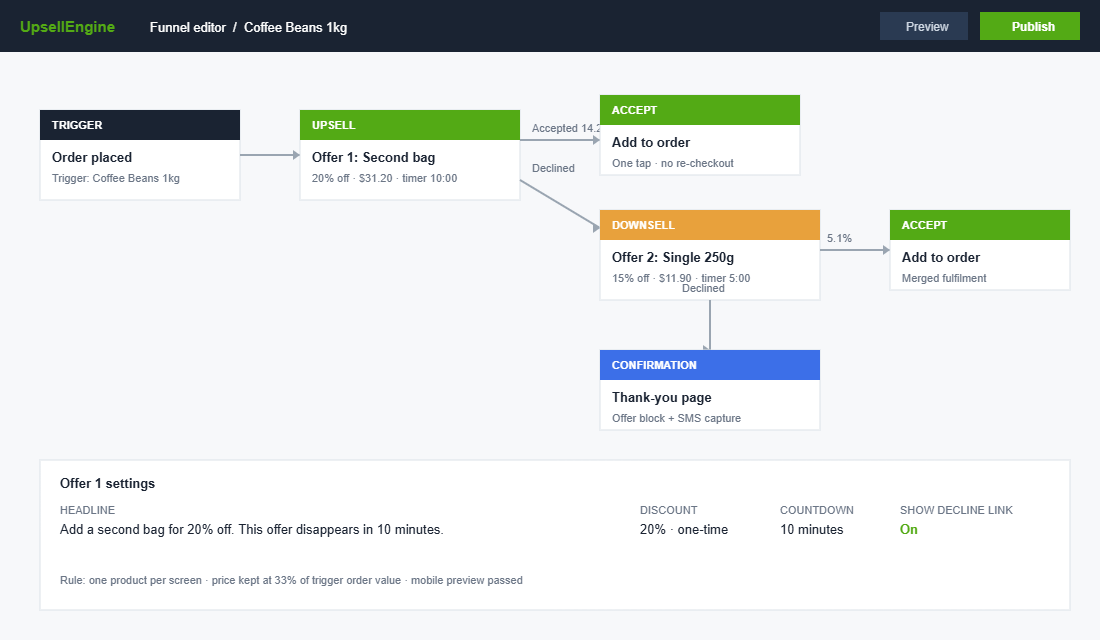Open the funnel Preview
Viewport: 1100px width, 640px height.
pyautogui.click(x=924, y=26)
